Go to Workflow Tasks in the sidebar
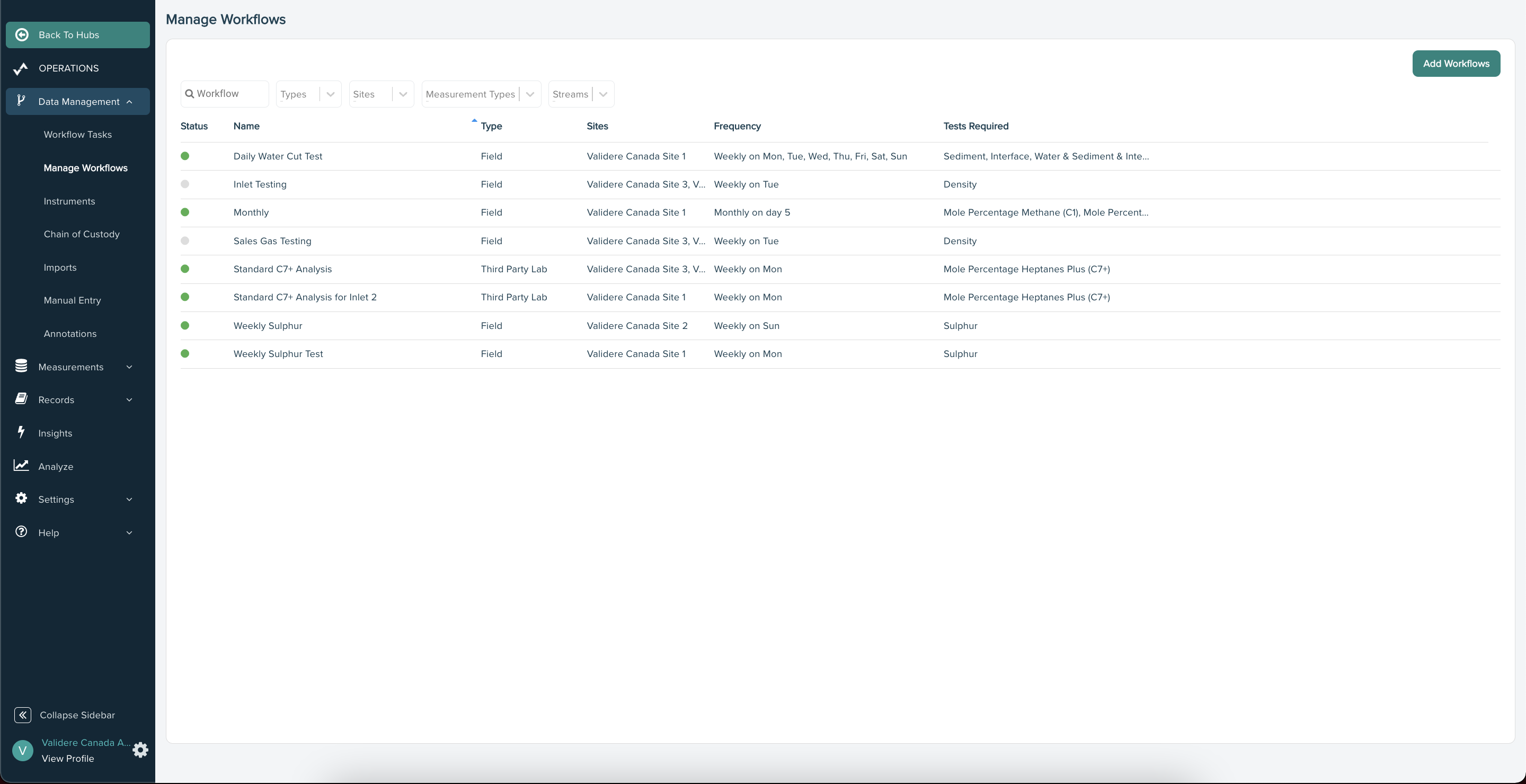 77,135
